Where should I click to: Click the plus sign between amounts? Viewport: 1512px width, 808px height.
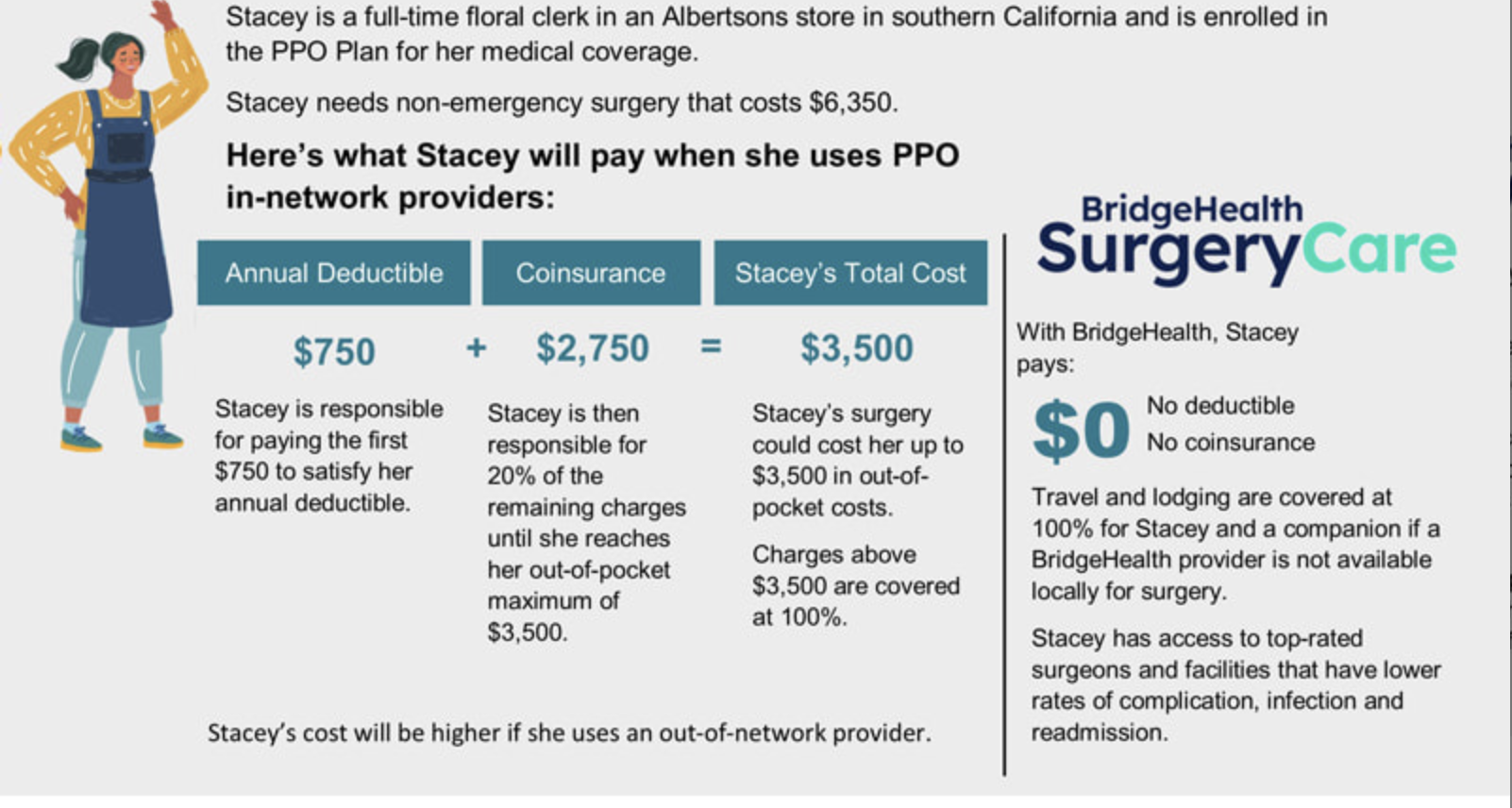pos(477,348)
